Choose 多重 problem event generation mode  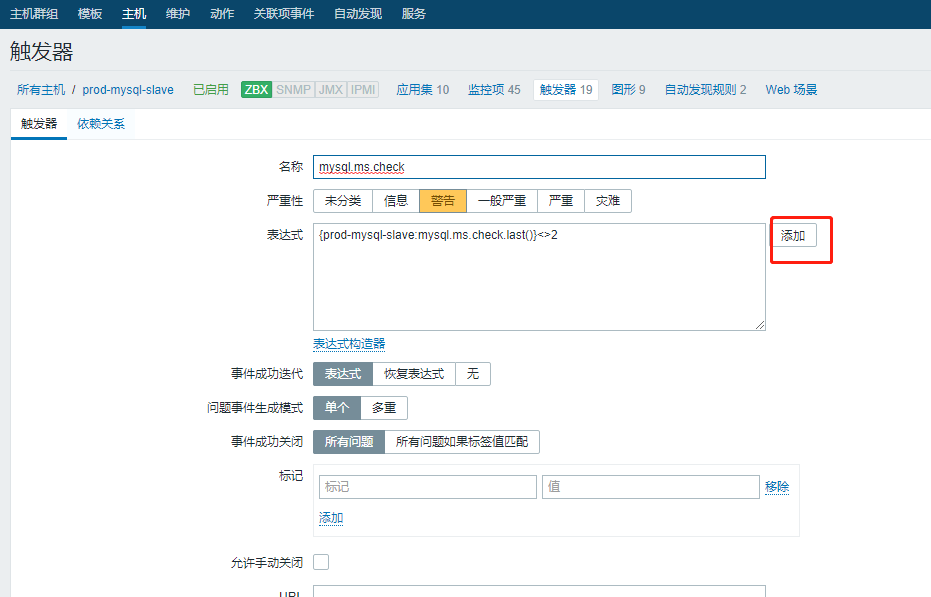point(384,408)
